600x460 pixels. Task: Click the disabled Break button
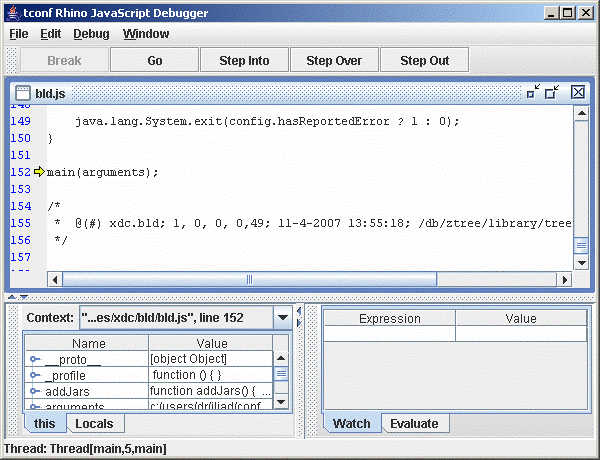pyautogui.click(x=64, y=60)
